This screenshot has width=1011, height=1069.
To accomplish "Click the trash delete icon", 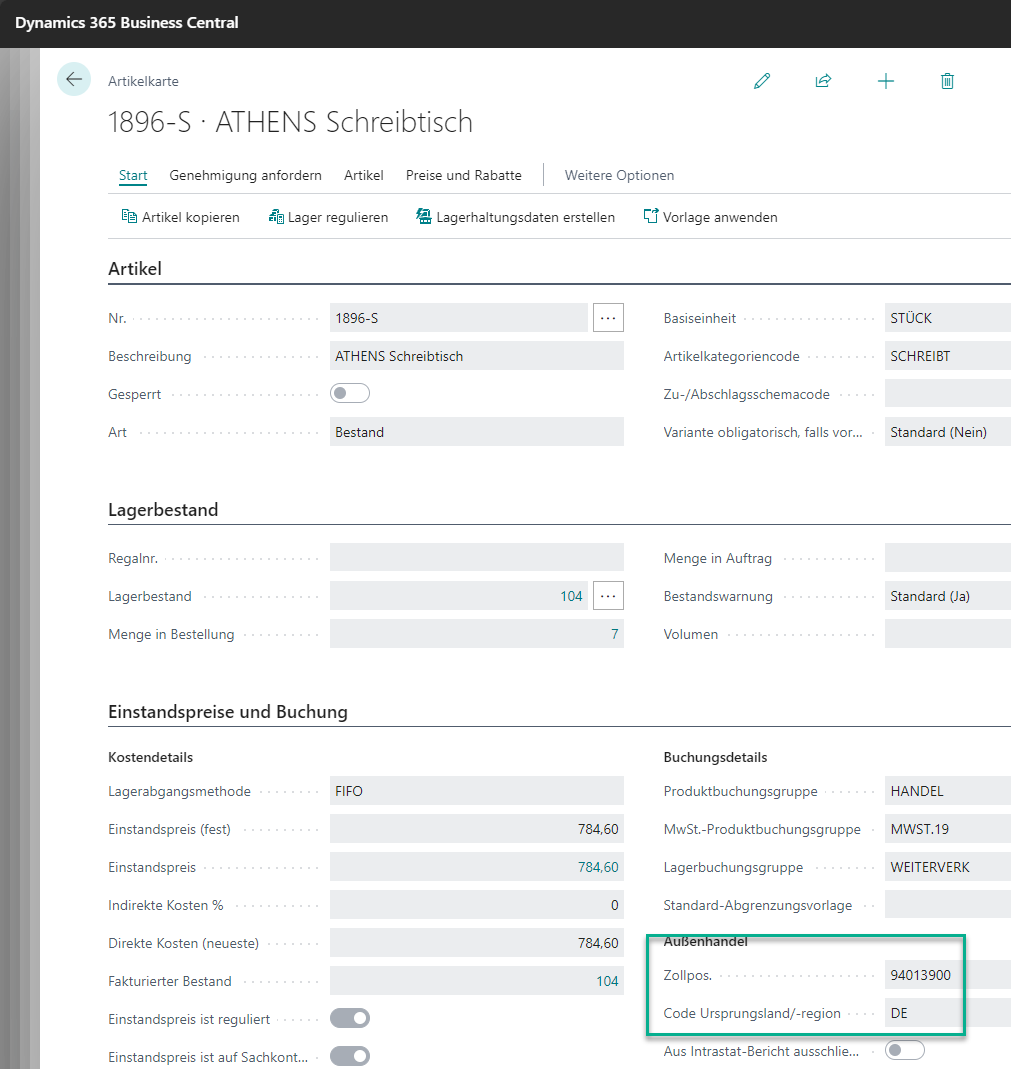I will (947, 81).
